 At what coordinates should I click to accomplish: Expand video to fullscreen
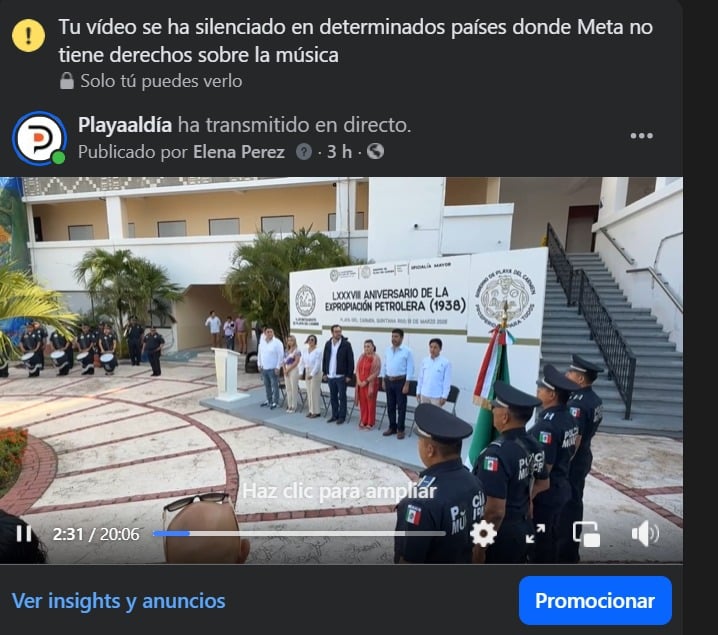pyautogui.click(x=535, y=534)
